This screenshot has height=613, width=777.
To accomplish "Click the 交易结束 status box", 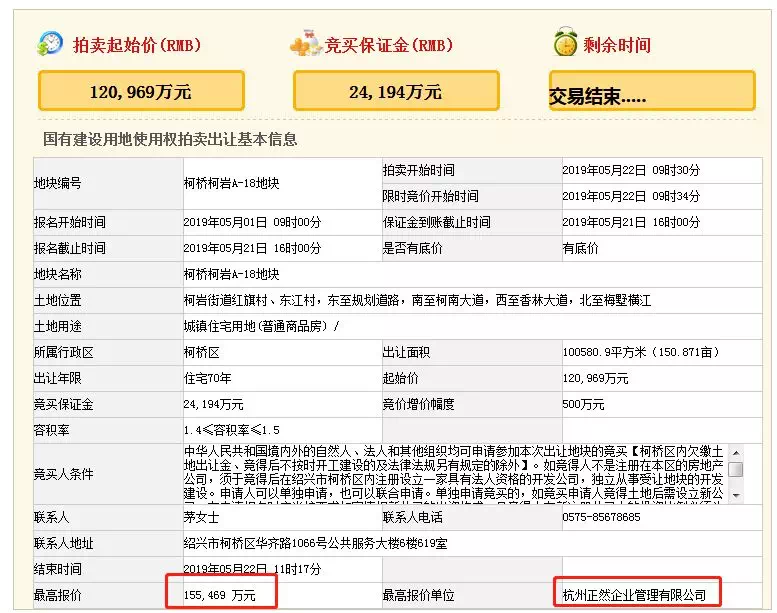I will (x=652, y=91).
